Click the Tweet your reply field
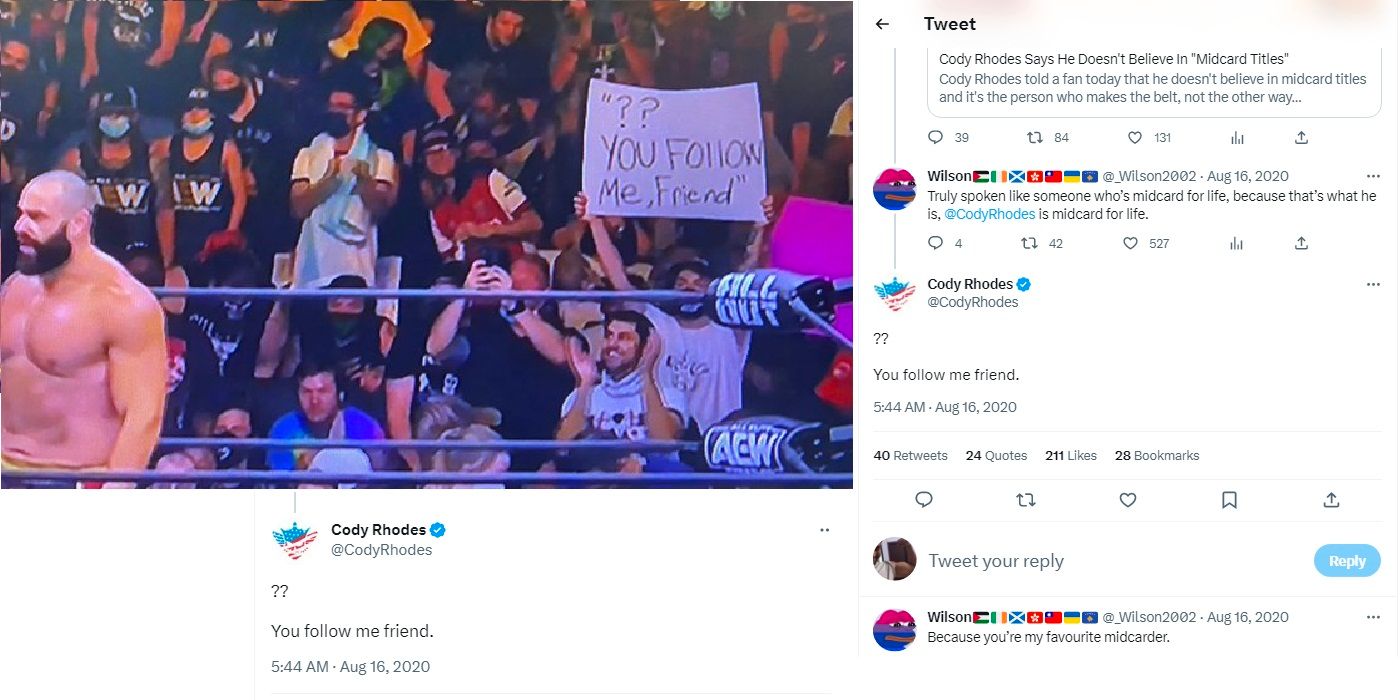The width and height of the screenshot is (1400, 700). 996,561
